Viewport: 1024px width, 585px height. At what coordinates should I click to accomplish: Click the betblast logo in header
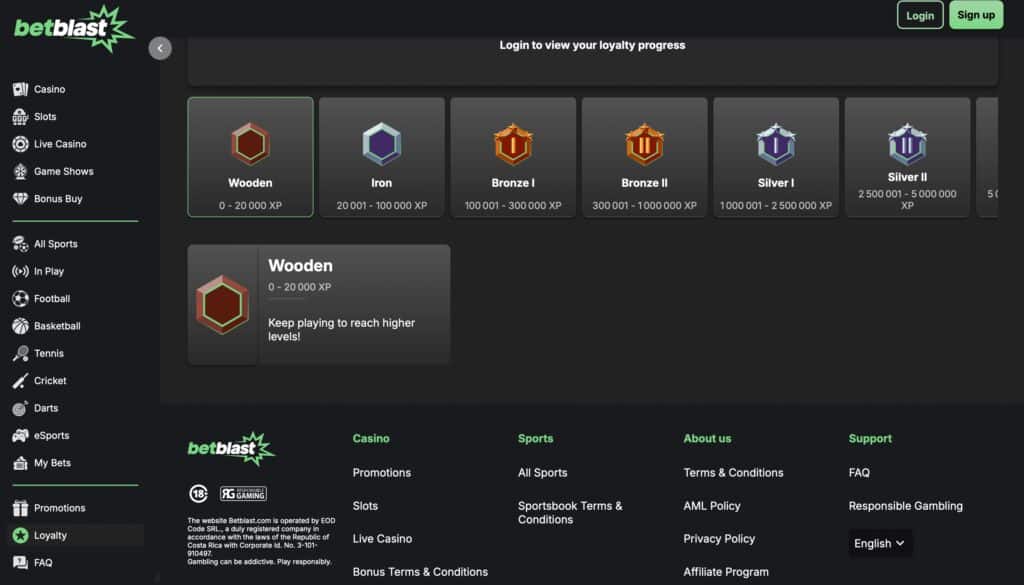point(73,28)
